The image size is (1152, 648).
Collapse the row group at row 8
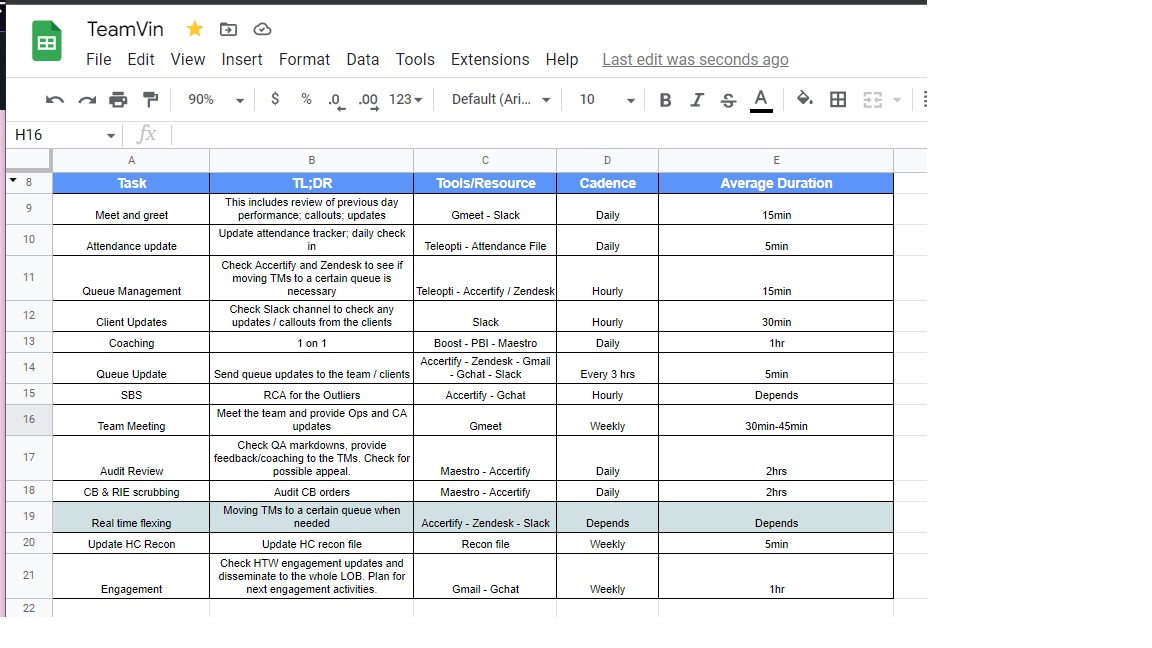click(13, 180)
